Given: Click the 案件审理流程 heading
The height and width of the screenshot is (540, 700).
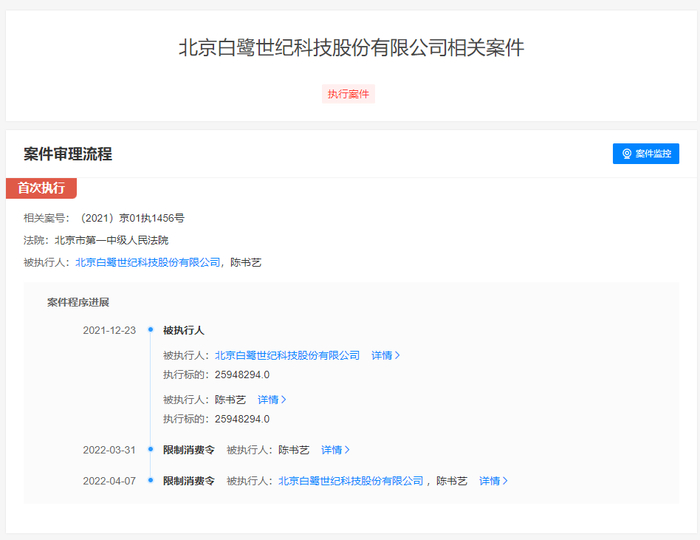Looking at the screenshot, I should 68,154.
